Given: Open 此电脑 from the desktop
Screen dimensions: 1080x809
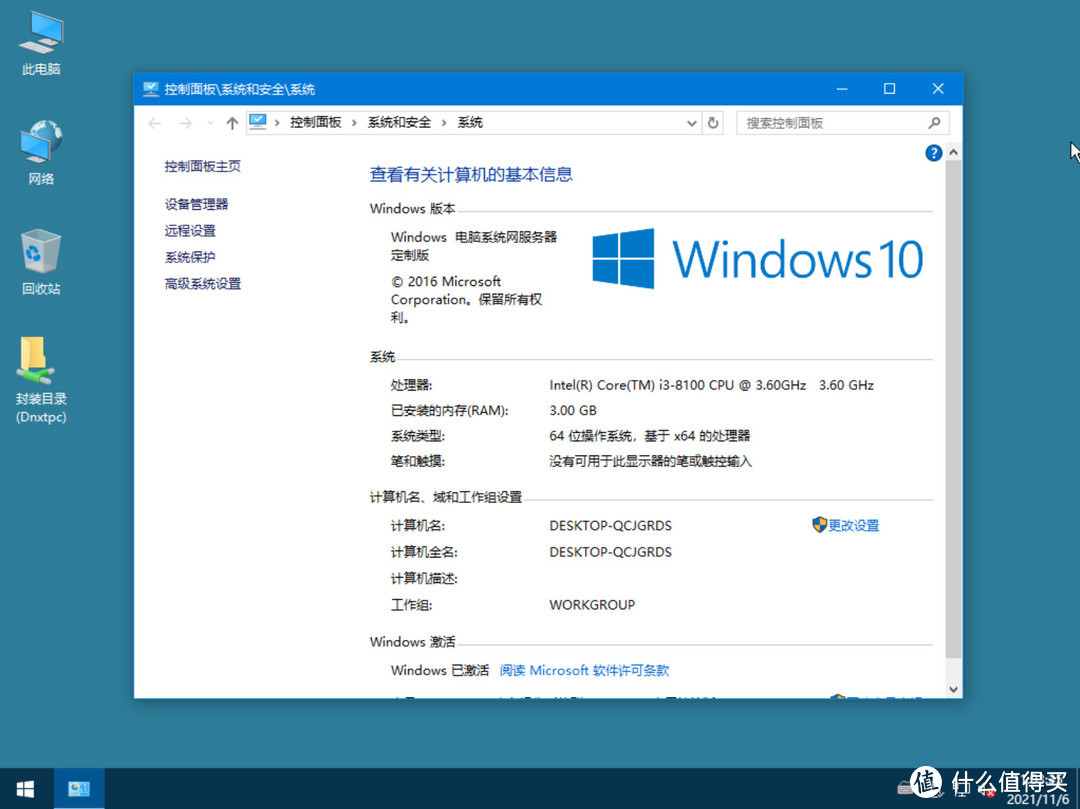Looking at the screenshot, I should point(40,40).
